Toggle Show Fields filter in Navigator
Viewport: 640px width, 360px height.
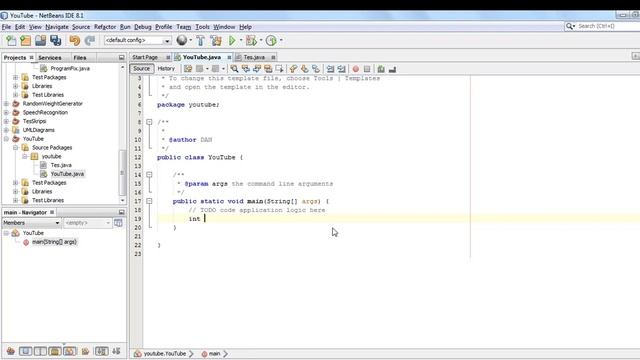(x=25, y=351)
